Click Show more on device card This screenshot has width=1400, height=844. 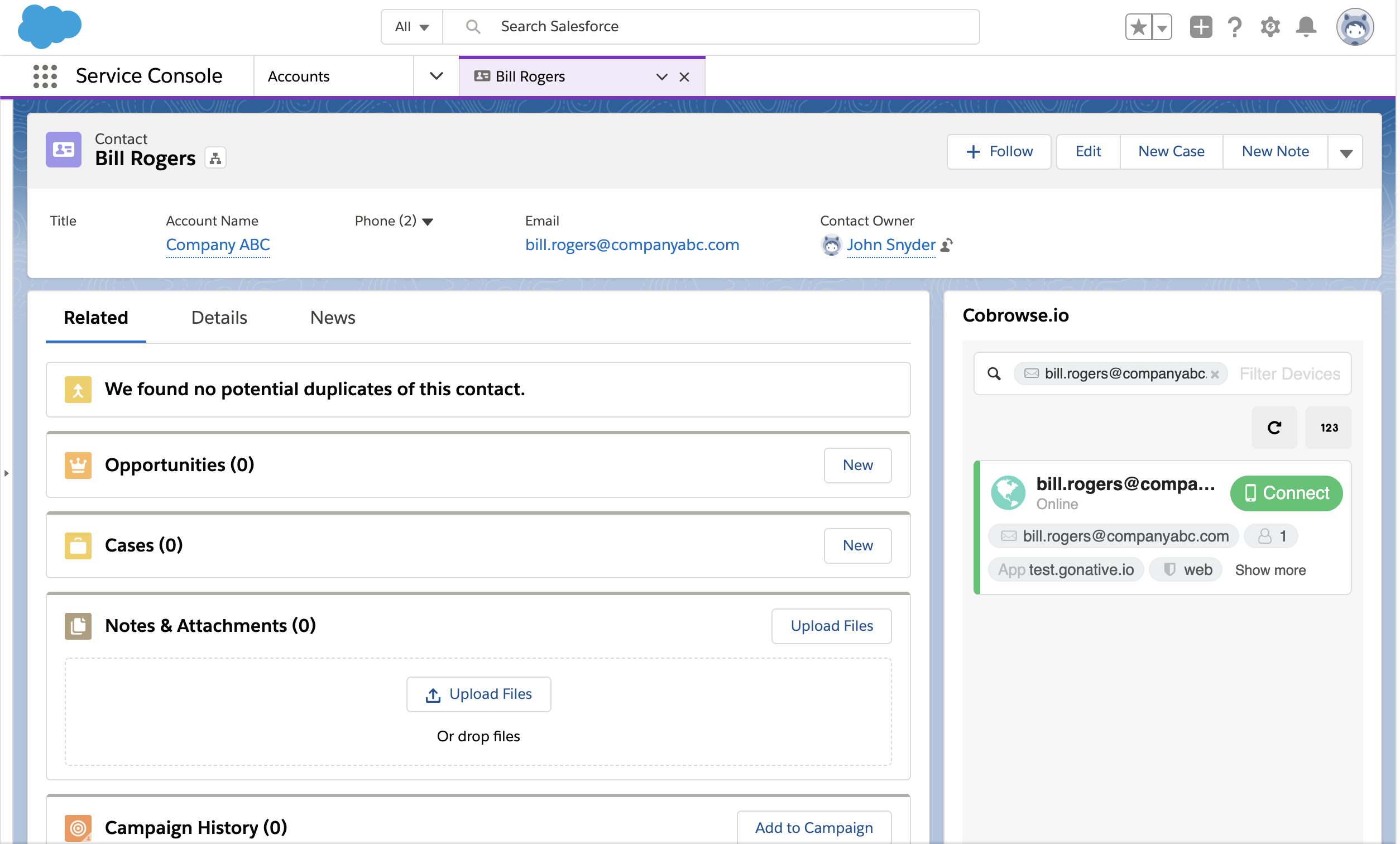point(1270,569)
